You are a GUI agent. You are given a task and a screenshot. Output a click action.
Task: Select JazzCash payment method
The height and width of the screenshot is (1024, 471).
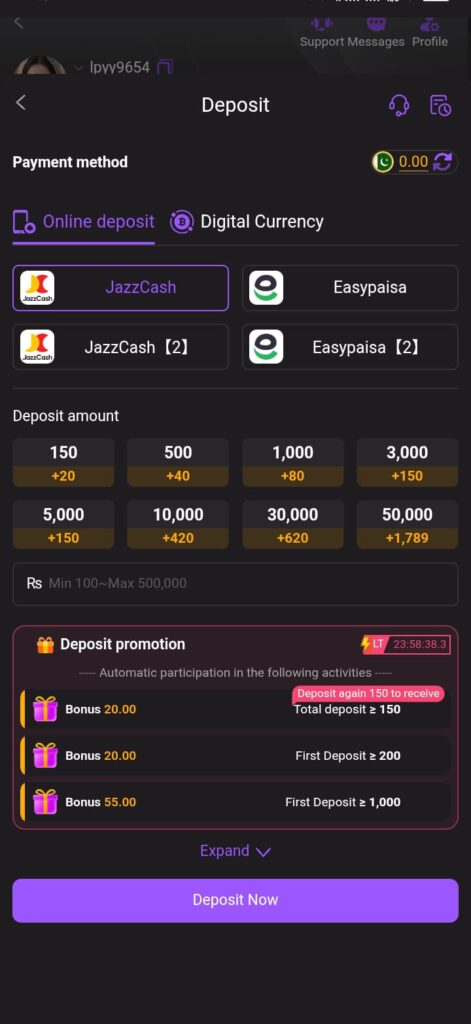121,287
